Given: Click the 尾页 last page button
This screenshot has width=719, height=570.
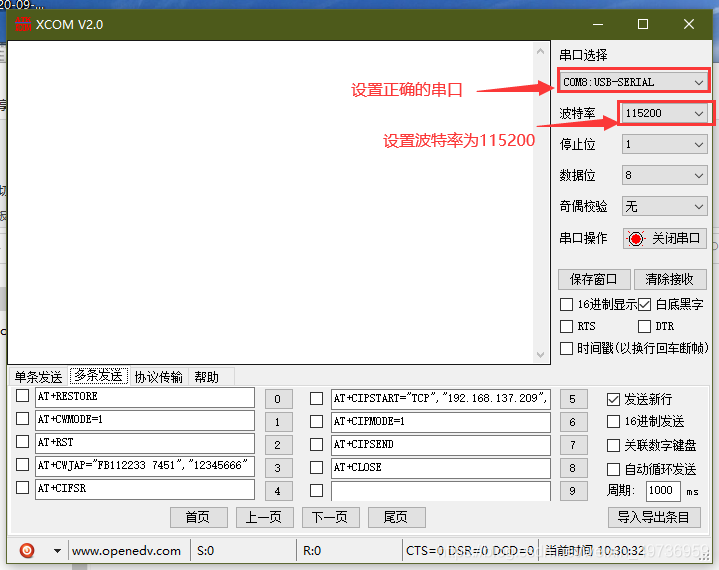Looking at the screenshot, I should 397,517.
